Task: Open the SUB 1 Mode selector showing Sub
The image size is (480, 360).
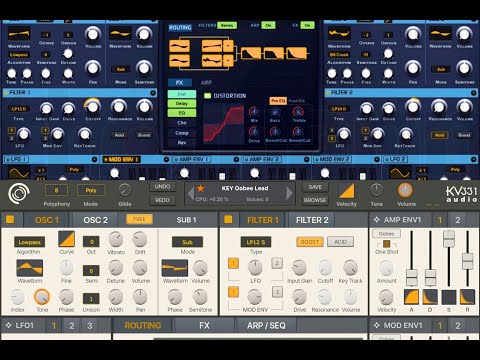Action: coord(187,242)
